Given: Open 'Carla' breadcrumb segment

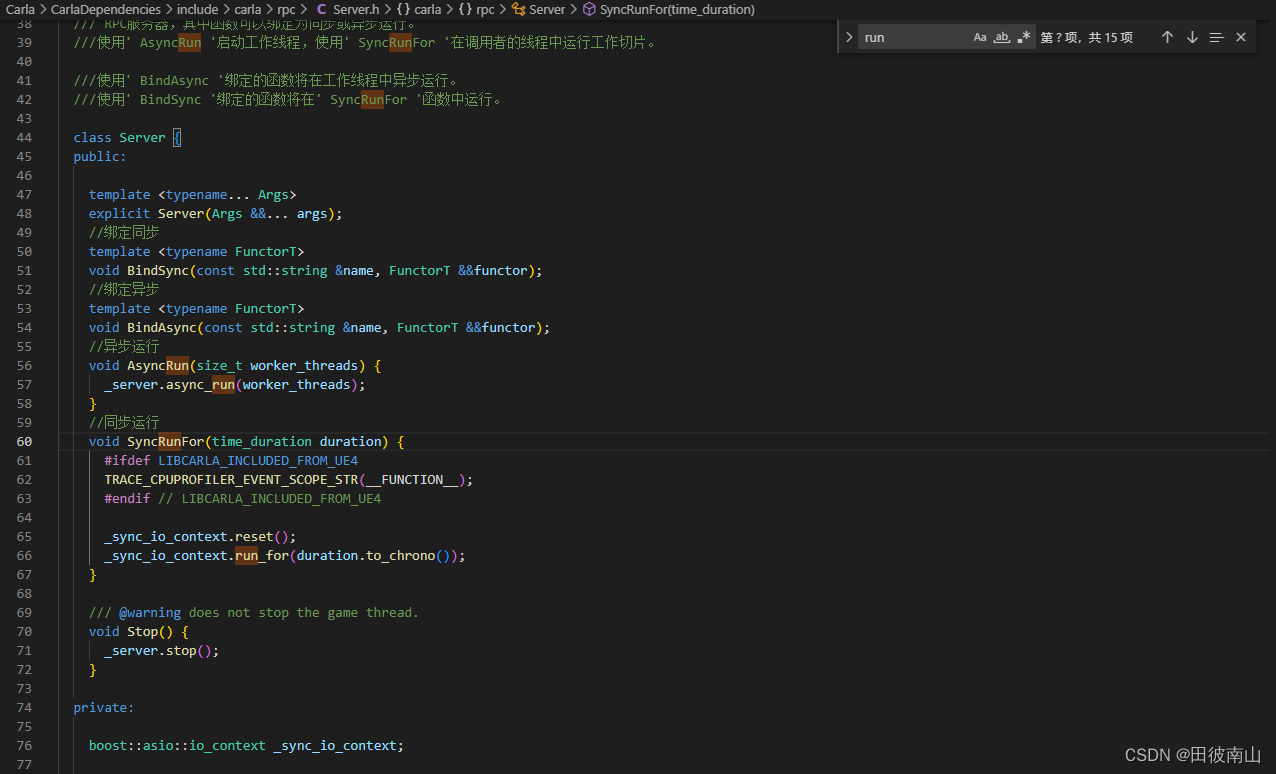Looking at the screenshot, I should click(x=20, y=9).
